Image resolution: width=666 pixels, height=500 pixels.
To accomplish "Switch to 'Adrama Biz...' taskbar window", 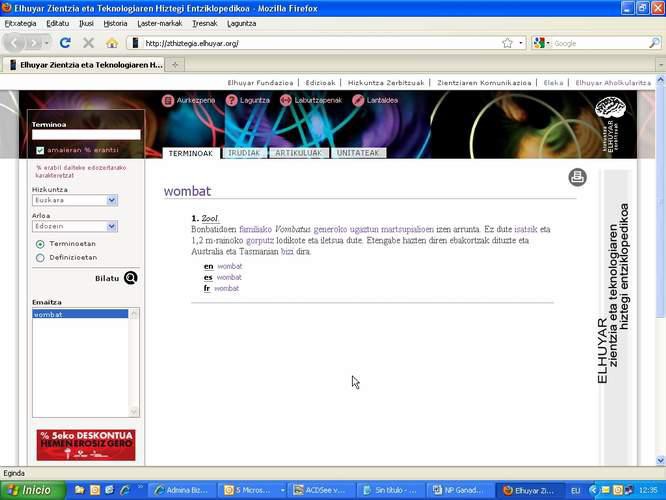I will [182, 490].
